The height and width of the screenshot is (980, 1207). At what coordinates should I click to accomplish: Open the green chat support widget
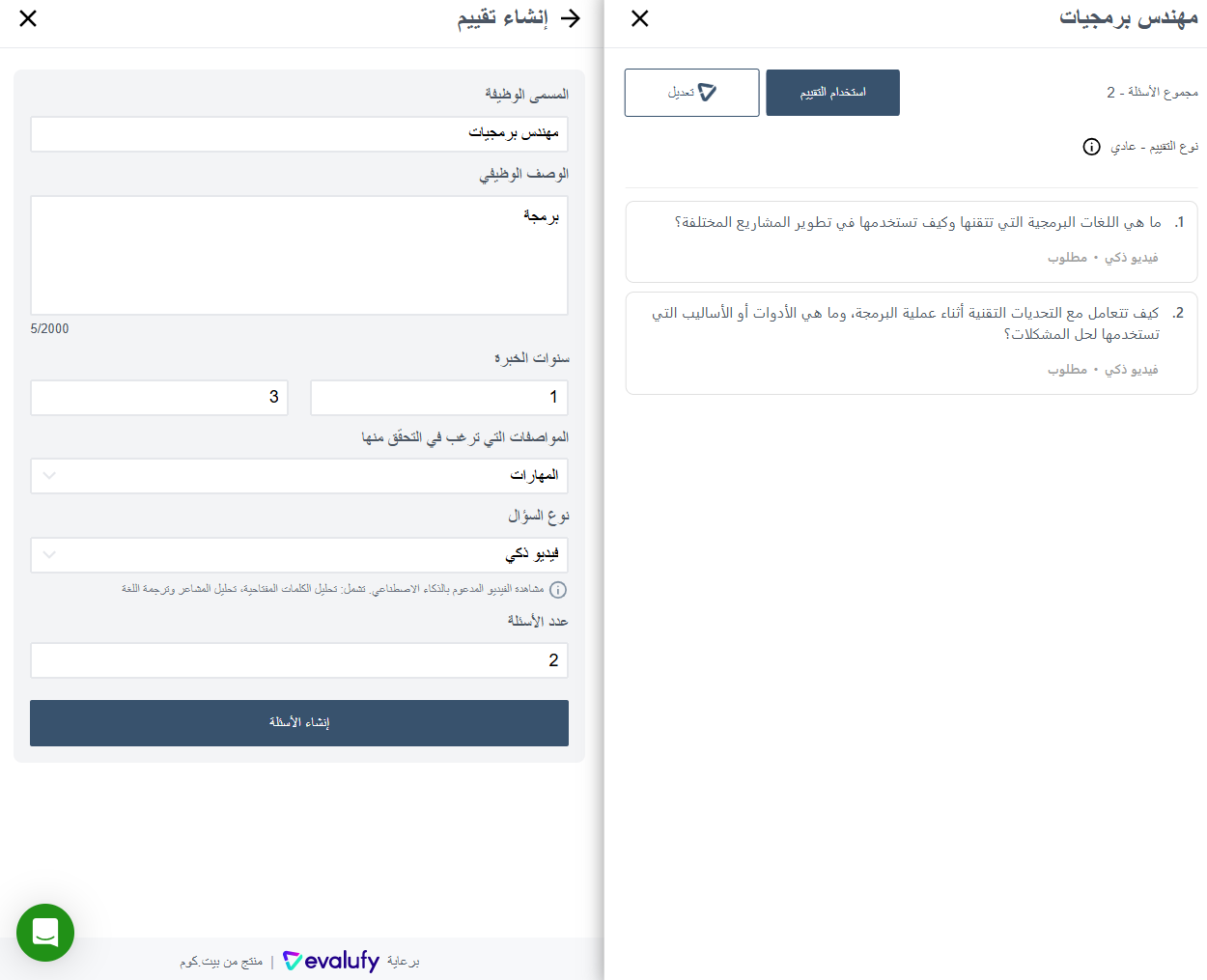click(45, 932)
